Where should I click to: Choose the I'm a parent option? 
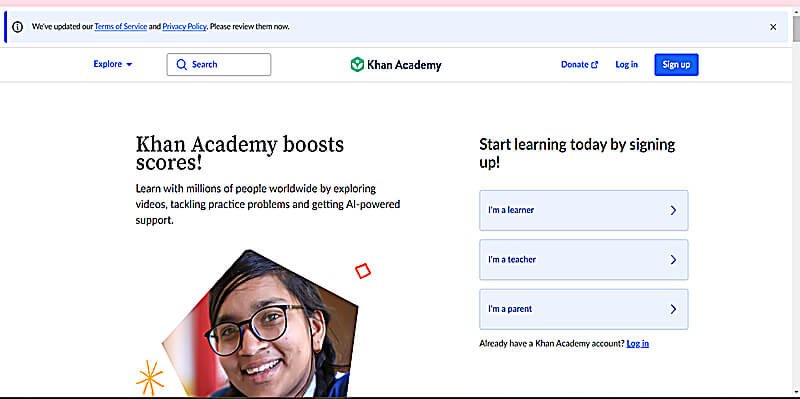(x=584, y=309)
